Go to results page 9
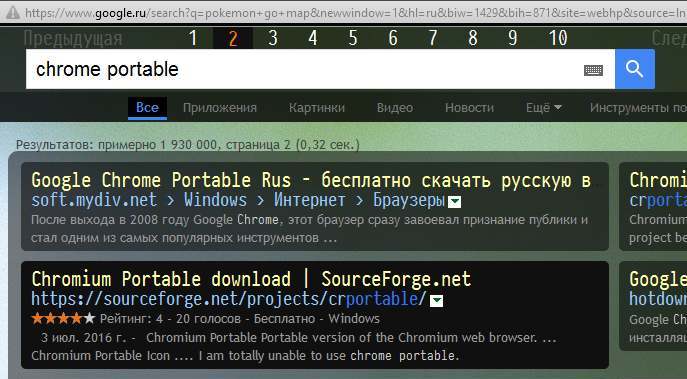 (x=512, y=38)
